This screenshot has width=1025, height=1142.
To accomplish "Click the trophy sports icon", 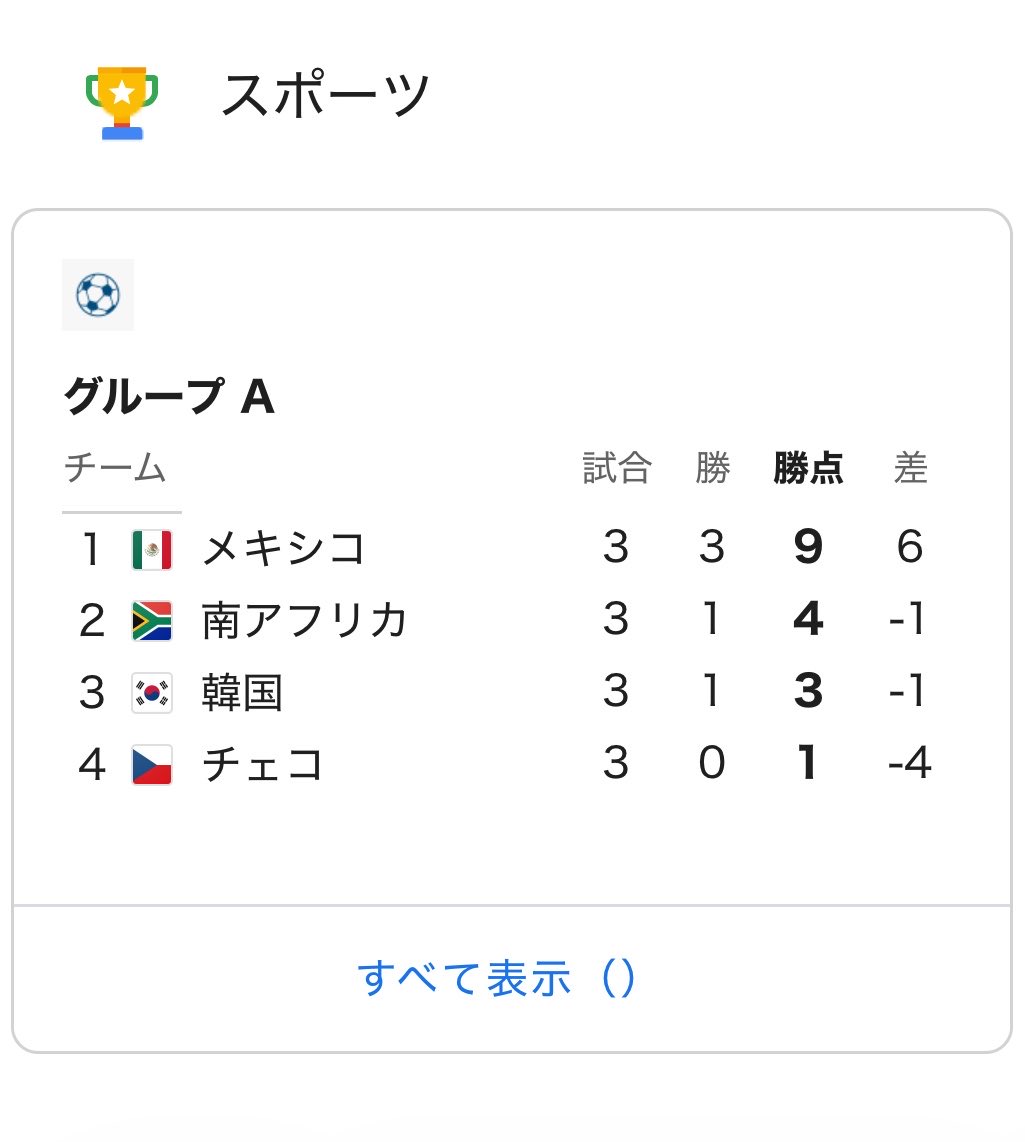I will (x=122, y=103).
